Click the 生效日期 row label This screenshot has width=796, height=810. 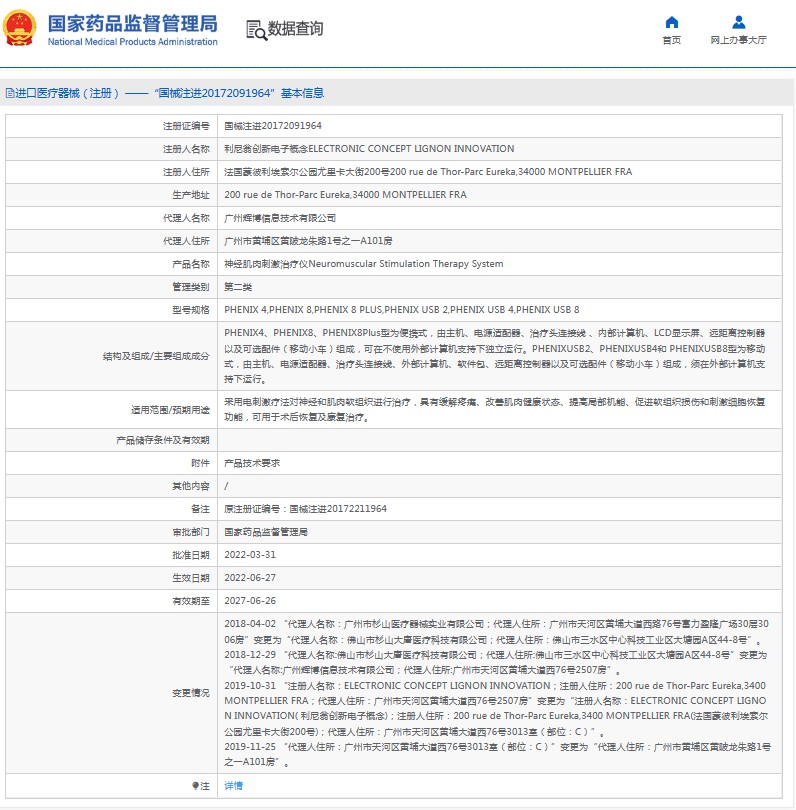coord(191,578)
